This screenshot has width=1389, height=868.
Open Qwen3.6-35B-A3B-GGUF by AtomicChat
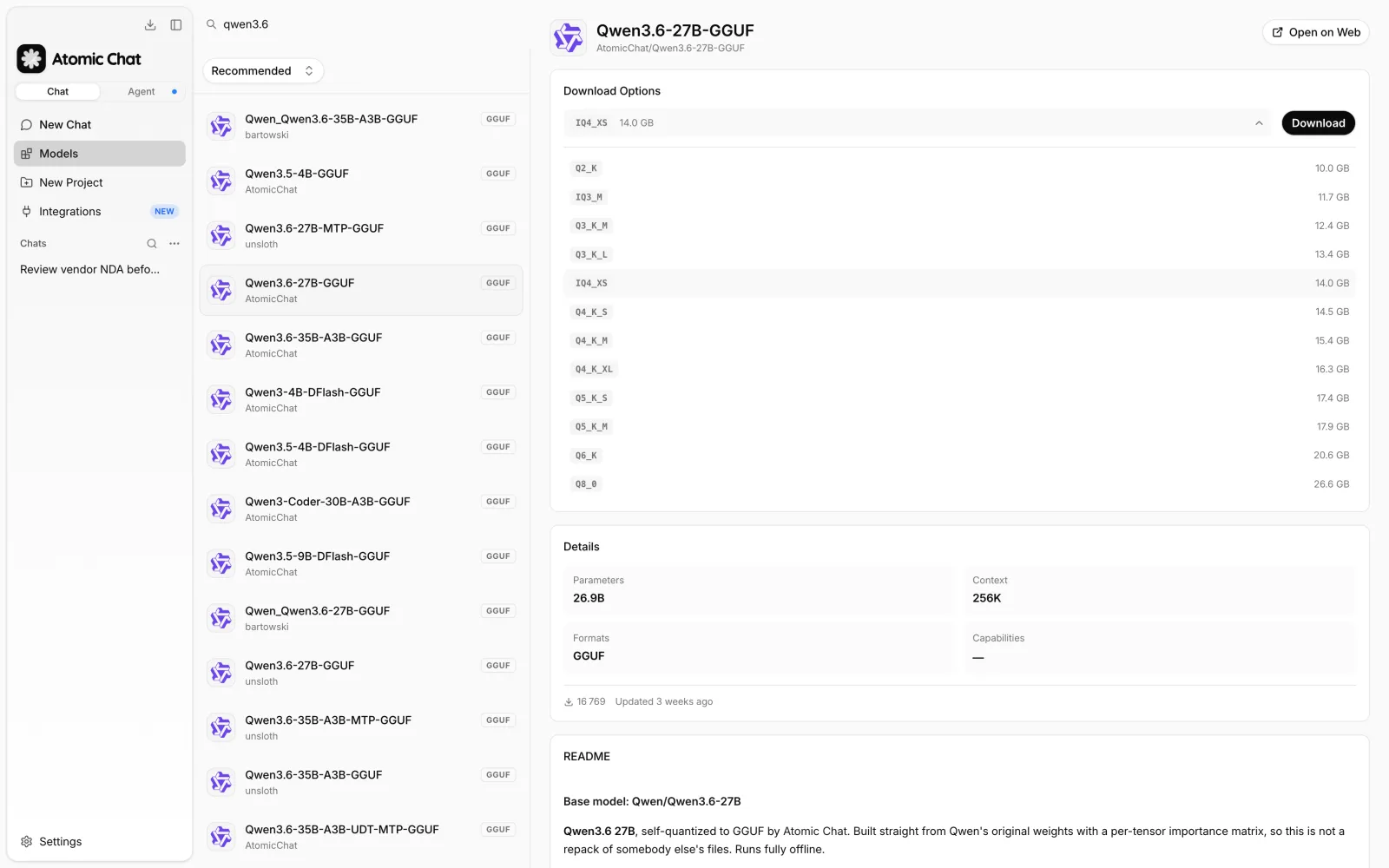[361, 345]
